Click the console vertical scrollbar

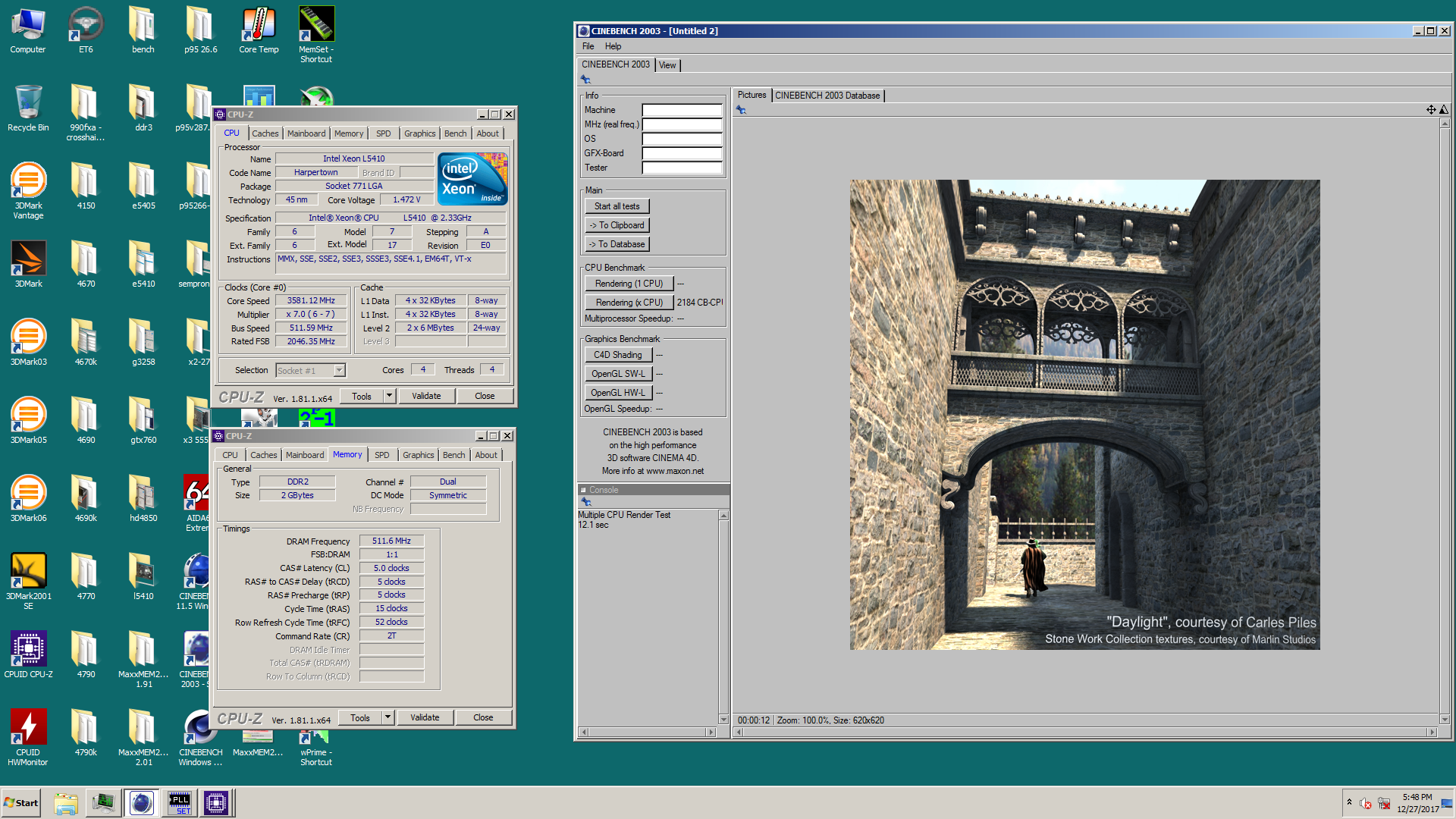(723, 617)
